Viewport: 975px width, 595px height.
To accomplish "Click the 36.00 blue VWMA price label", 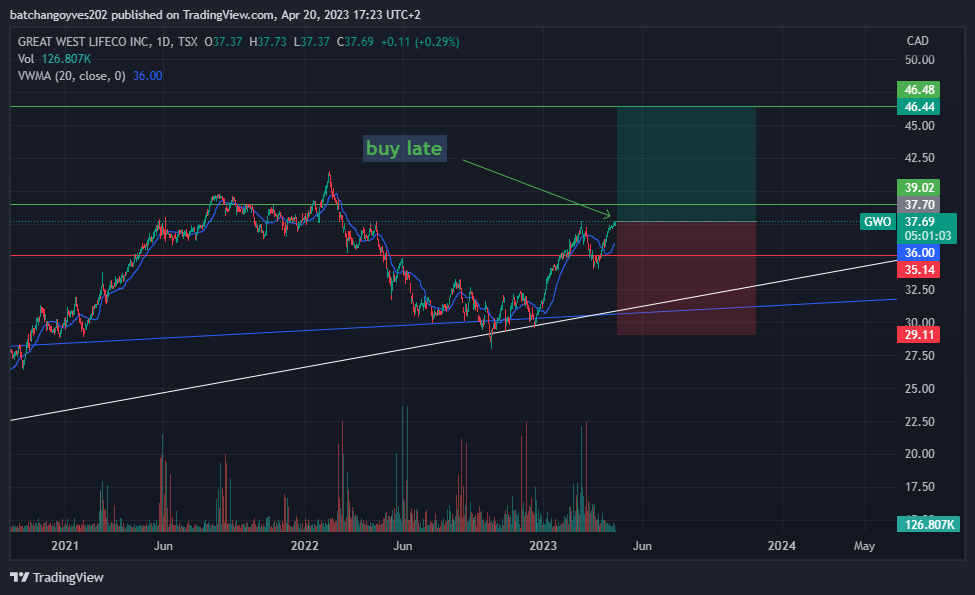I will point(919,252).
